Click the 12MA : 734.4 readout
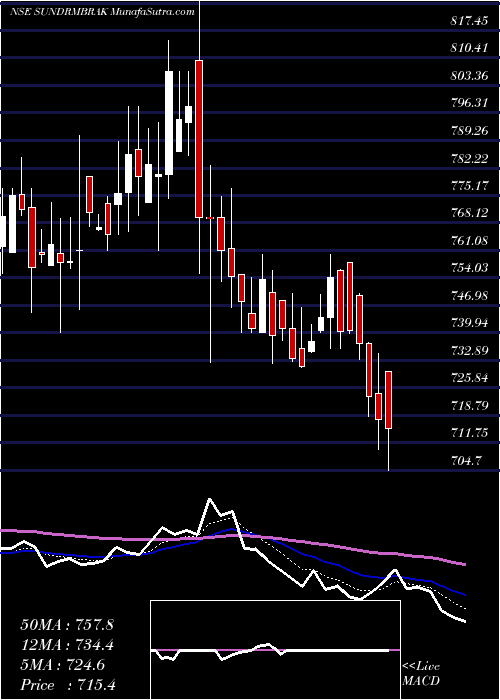 67,645
